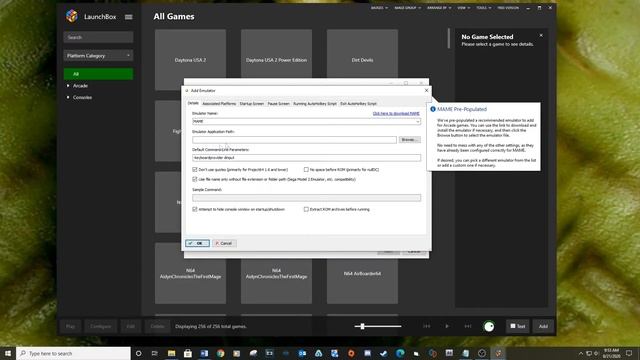Open the Platform Category dropdown
Screen dimensions: 640x360
(x=98, y=56)
